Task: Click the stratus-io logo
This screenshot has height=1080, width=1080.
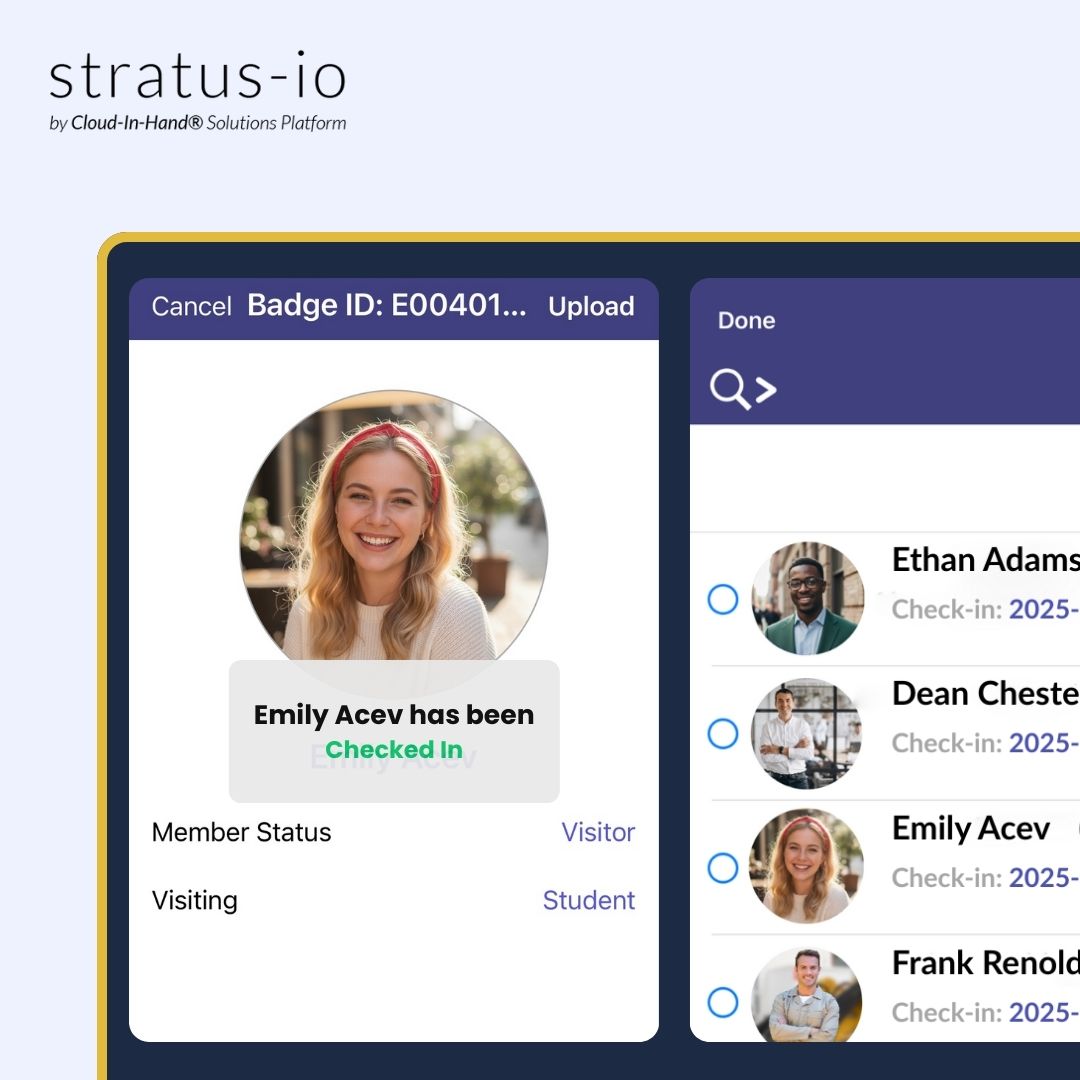Action: [198, 76]
